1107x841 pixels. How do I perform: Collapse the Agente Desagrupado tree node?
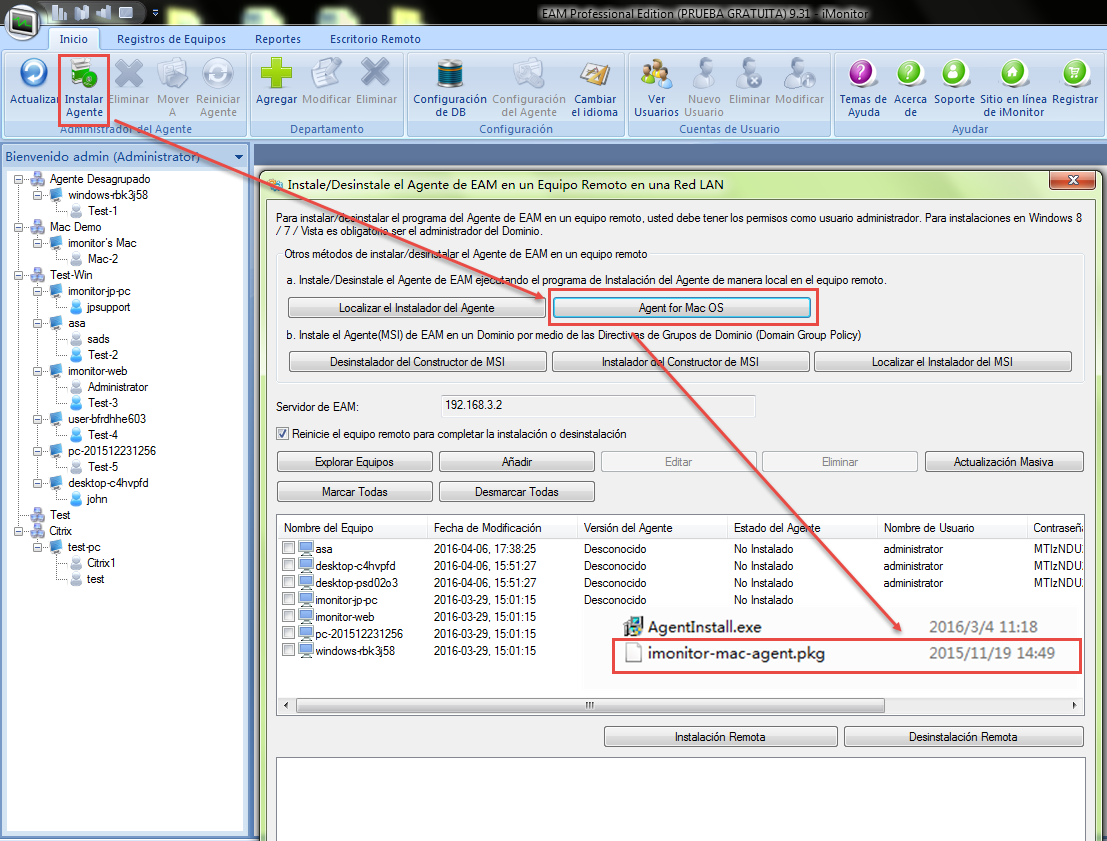point(18,179)
